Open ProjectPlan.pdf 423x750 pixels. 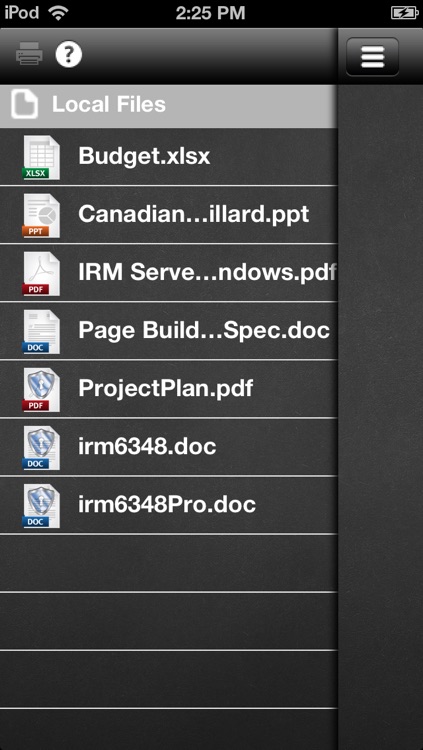pyautogui.click(x=168, y=389)
